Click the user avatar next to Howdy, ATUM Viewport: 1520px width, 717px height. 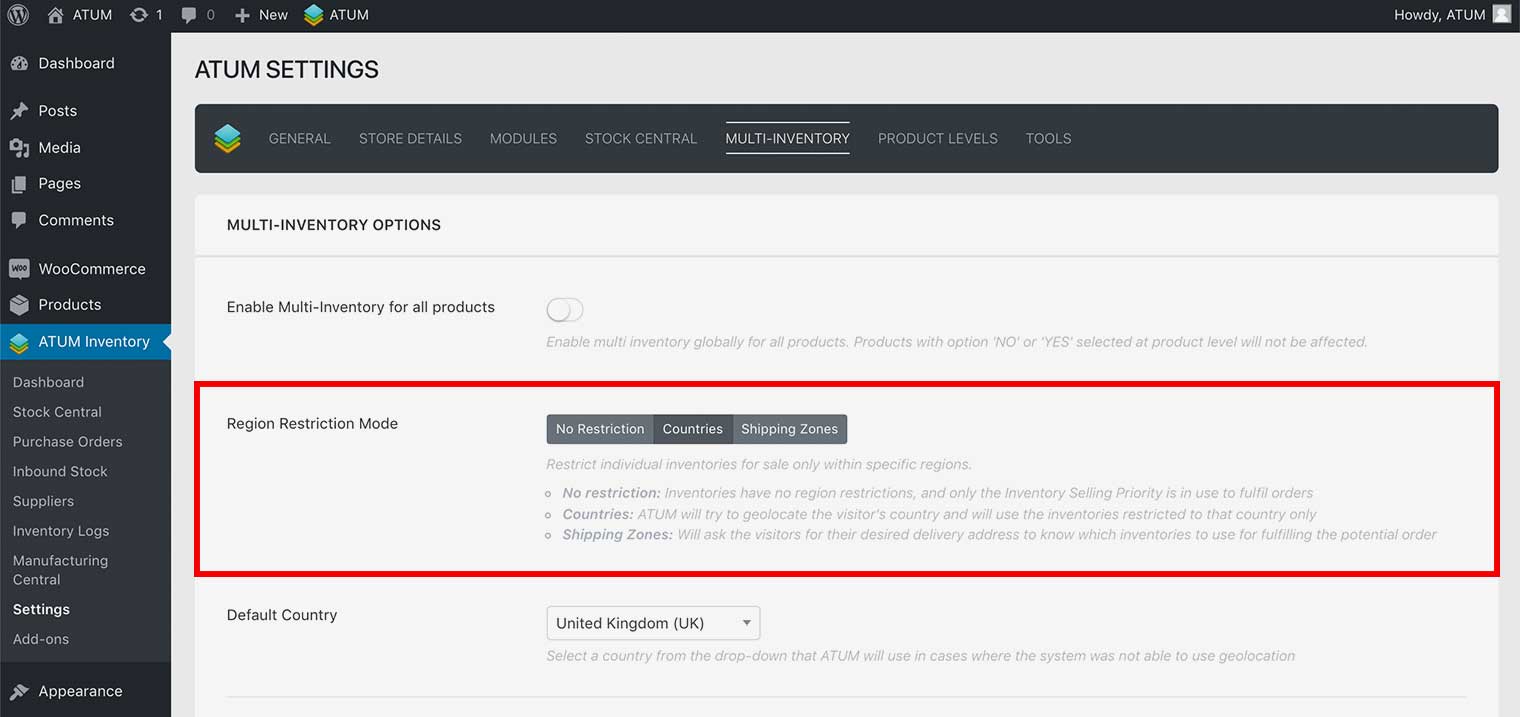tap(1501, 14)
